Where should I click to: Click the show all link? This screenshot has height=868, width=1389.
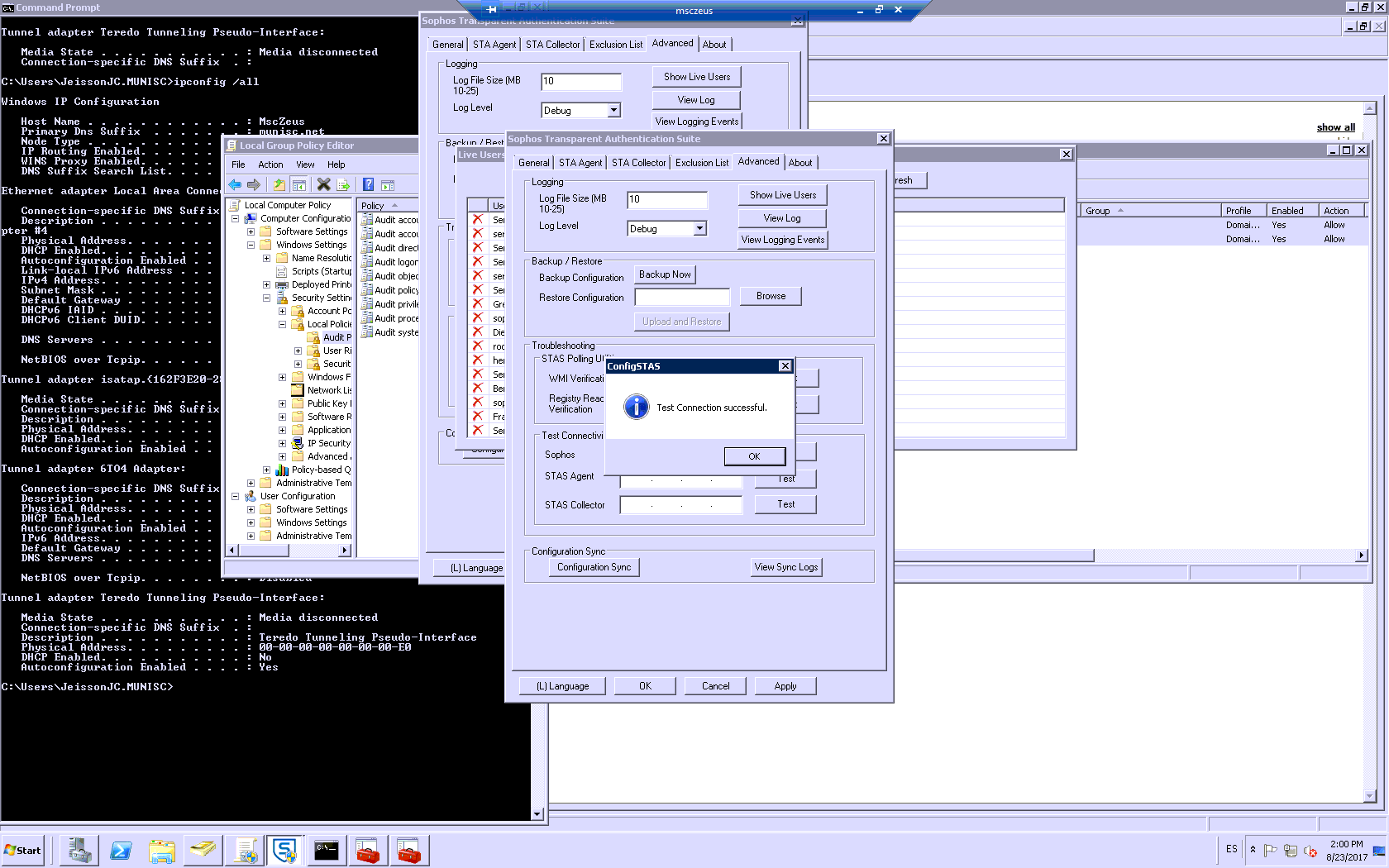tap(1335, 127)
